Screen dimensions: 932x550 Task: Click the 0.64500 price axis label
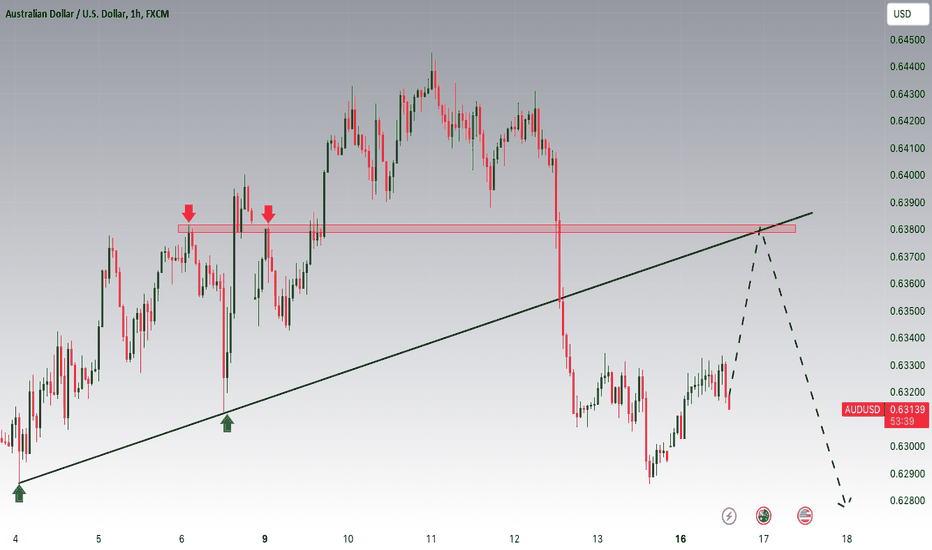(x=907, y=40)
